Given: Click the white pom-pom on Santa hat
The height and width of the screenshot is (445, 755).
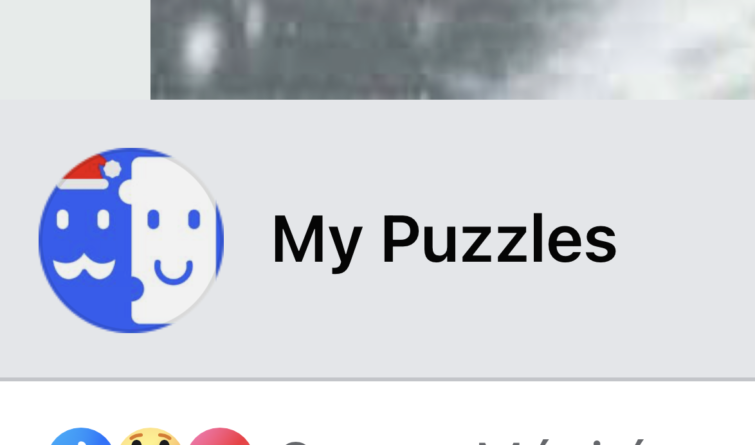Looking at the screenshot, I should (x=113, y=169).
